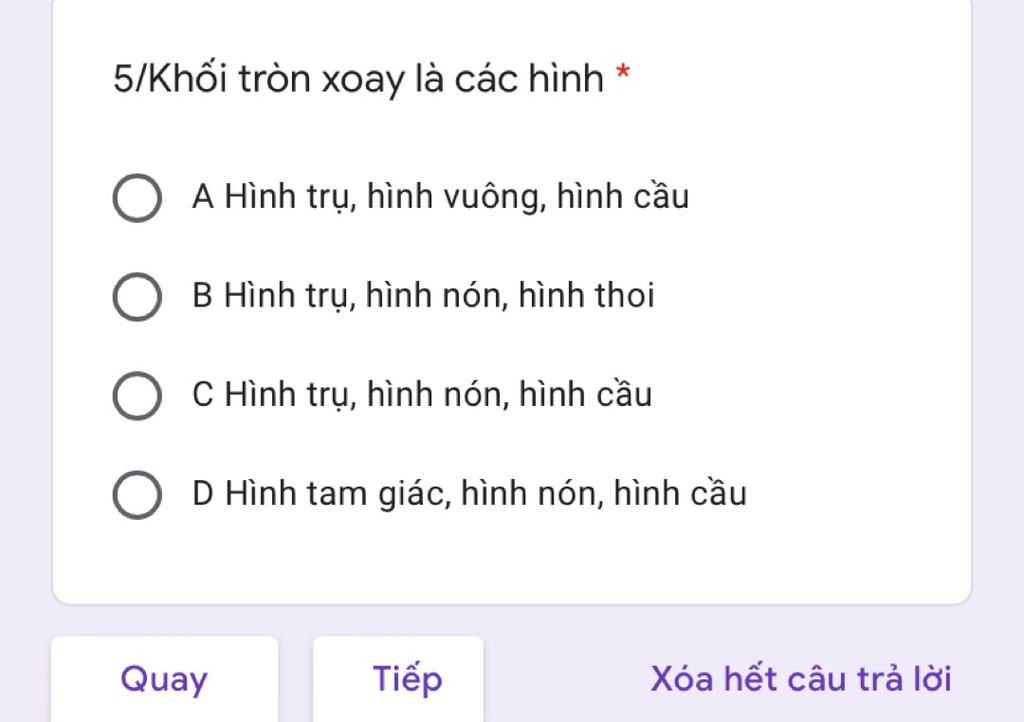Click answer text 'Hình tam giác, hình nón, hình cầu'
Image resolution: width=1024 pixels, height=722 pixels.
(485, 494)
